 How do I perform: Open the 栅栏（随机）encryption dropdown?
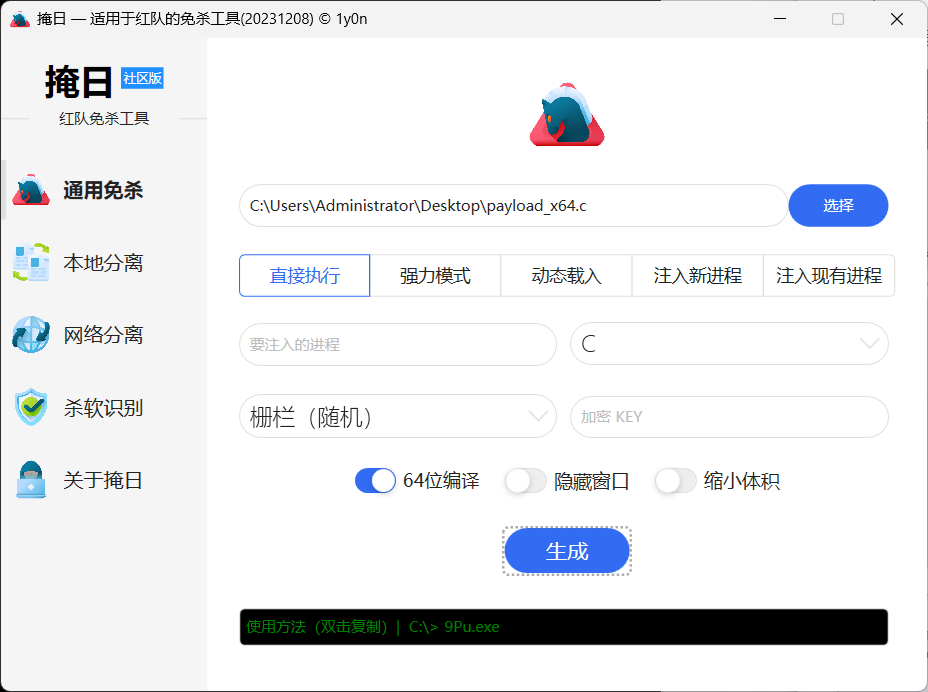[x=397, y=417]
